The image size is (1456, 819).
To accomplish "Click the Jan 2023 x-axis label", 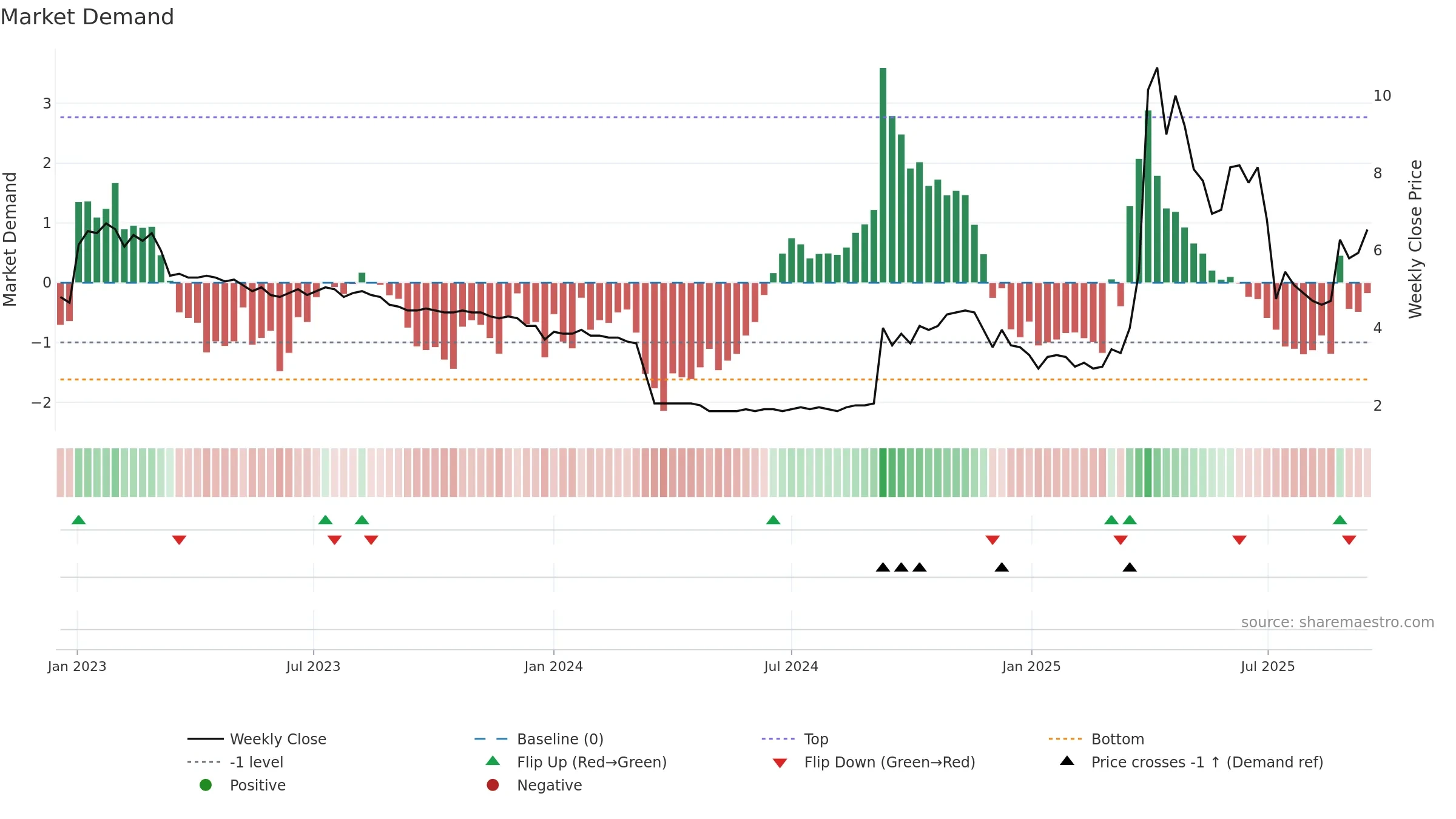I will coord(77,666).
